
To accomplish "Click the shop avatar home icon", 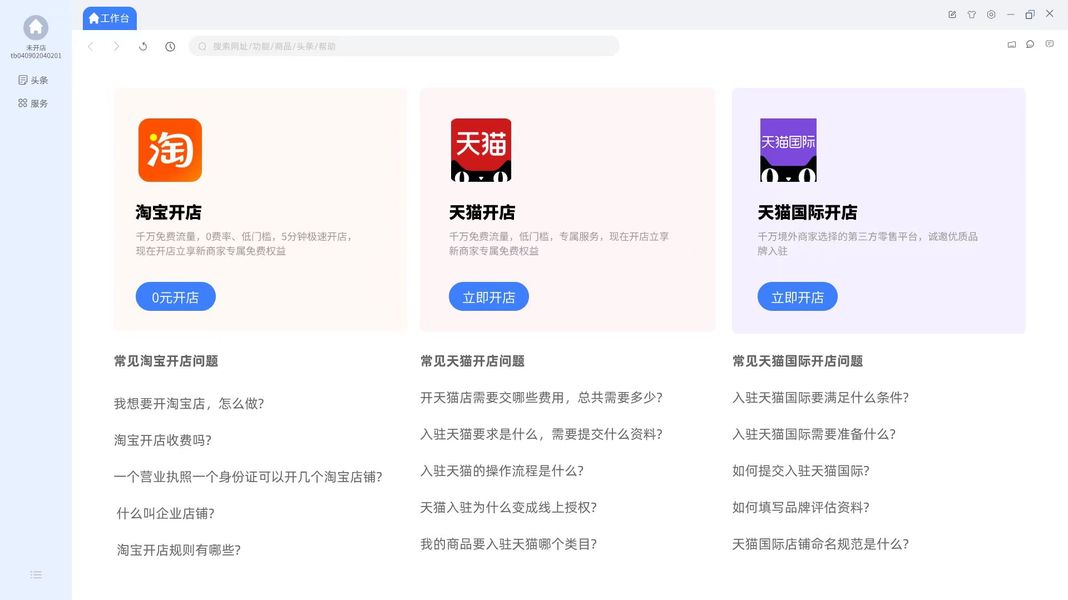I will point(35,27).
